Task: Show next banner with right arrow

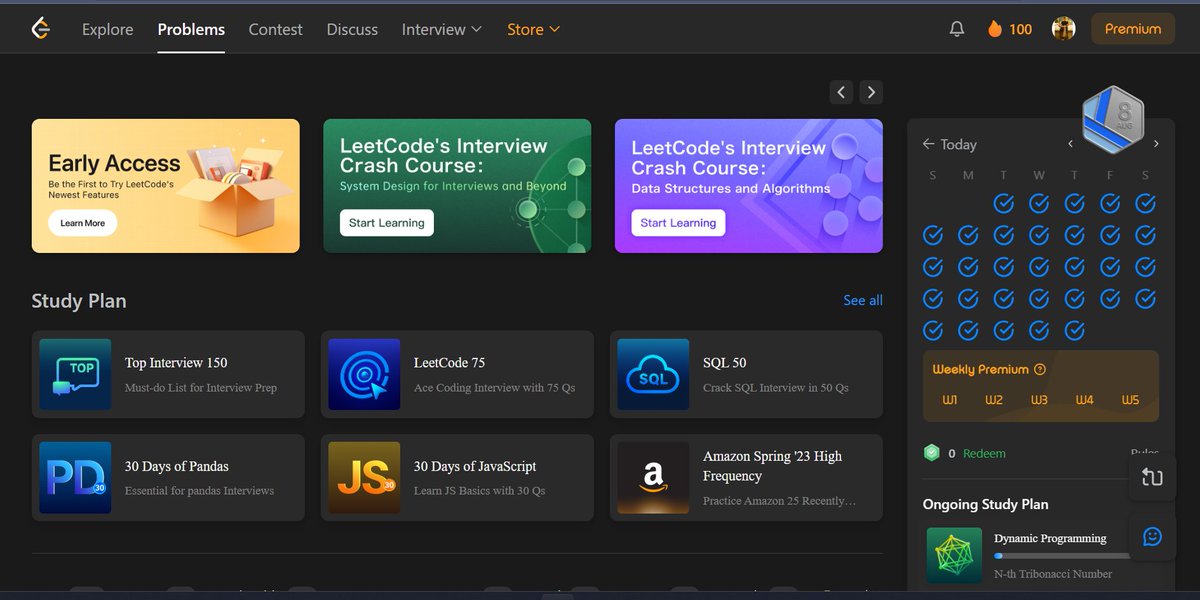Action: [x=871, y=92]
